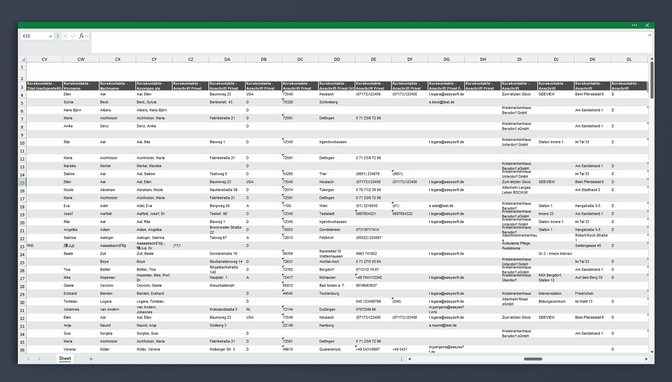Click the horizontal scrollbar thumb
This screenshot has width=672, height=382.
point(533,359)
